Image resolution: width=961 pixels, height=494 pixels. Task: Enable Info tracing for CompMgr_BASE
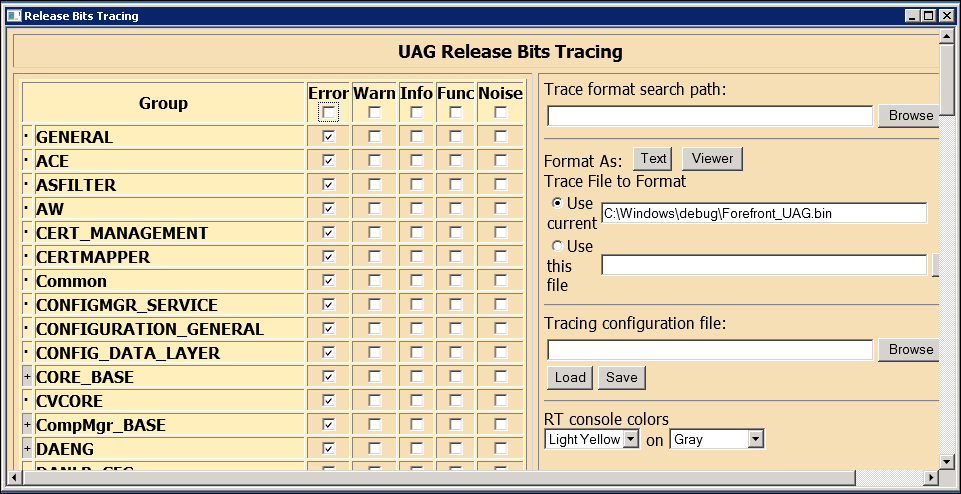(417, 424)
